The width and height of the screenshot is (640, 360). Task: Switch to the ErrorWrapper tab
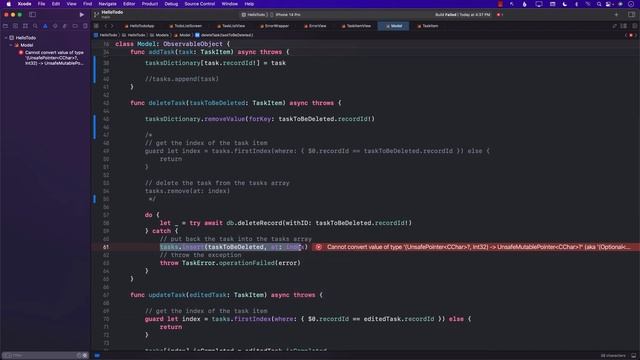[274, 26]
